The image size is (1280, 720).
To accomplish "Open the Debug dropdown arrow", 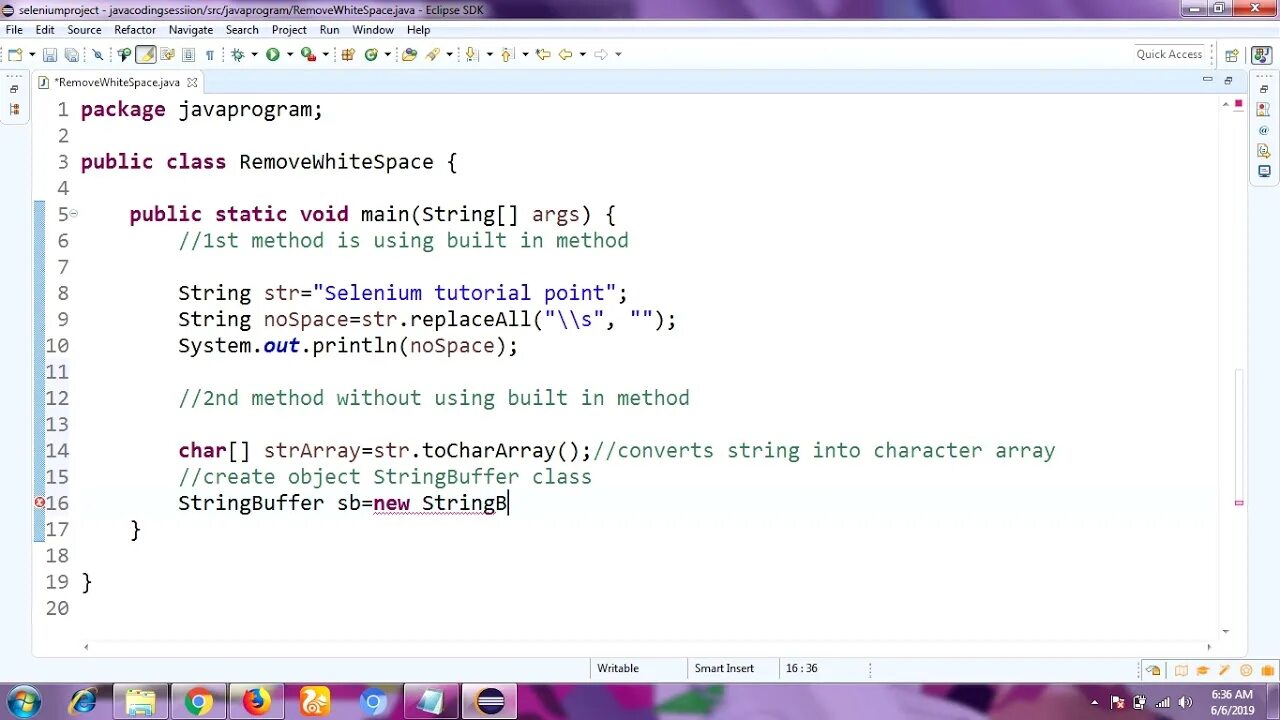I will 254,54.
